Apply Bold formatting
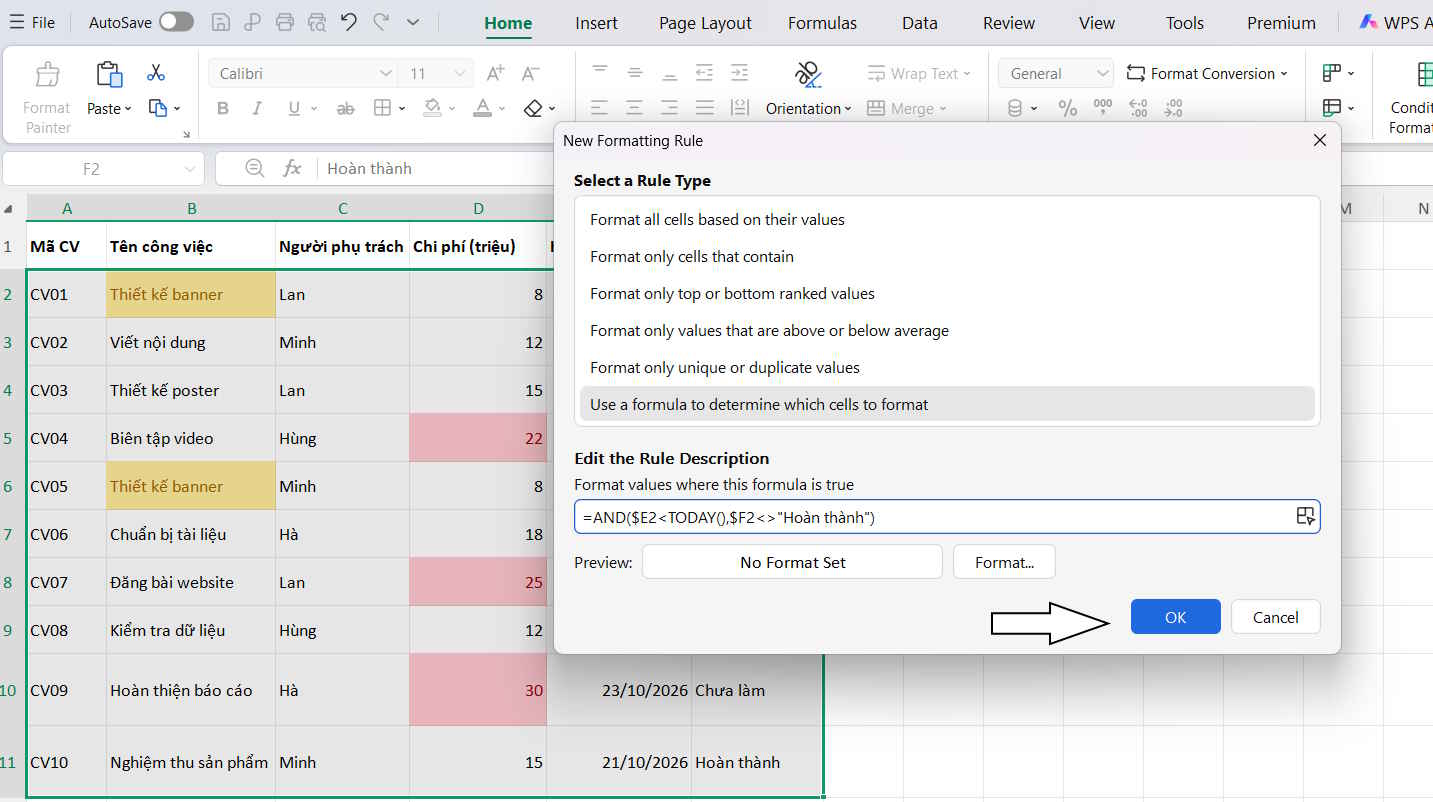 223,109
